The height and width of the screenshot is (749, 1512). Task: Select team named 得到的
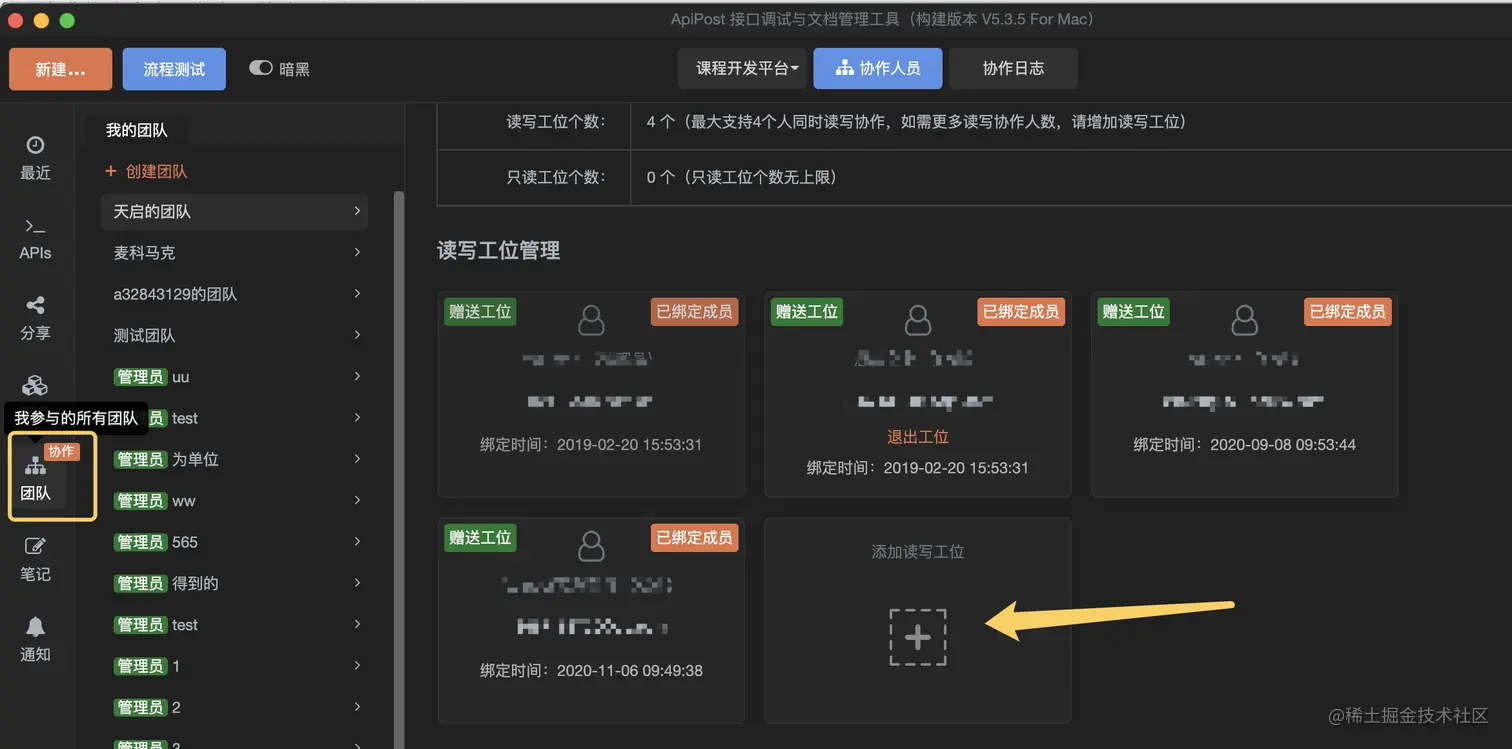pyautogui.click(x=234, y=583)
